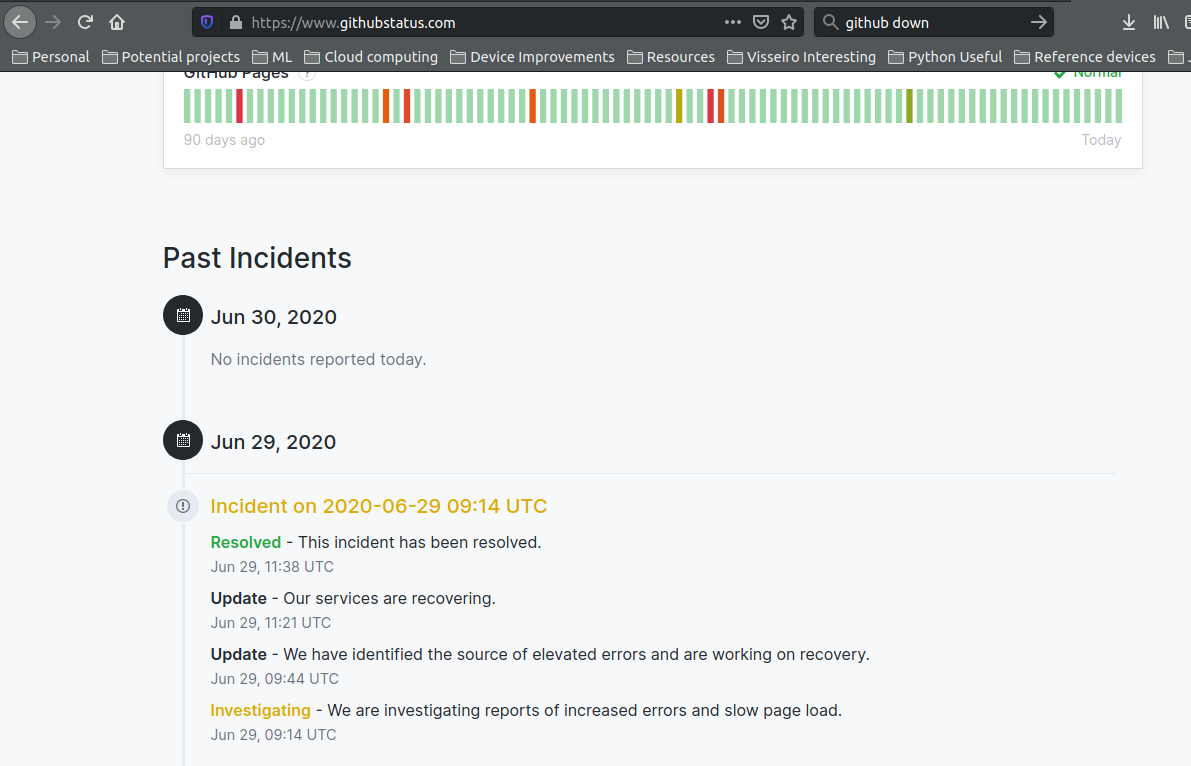Click the tracking protection shield icon
Screen dimensions: 1191x766
pyautogui.click(x=207, y=21)
